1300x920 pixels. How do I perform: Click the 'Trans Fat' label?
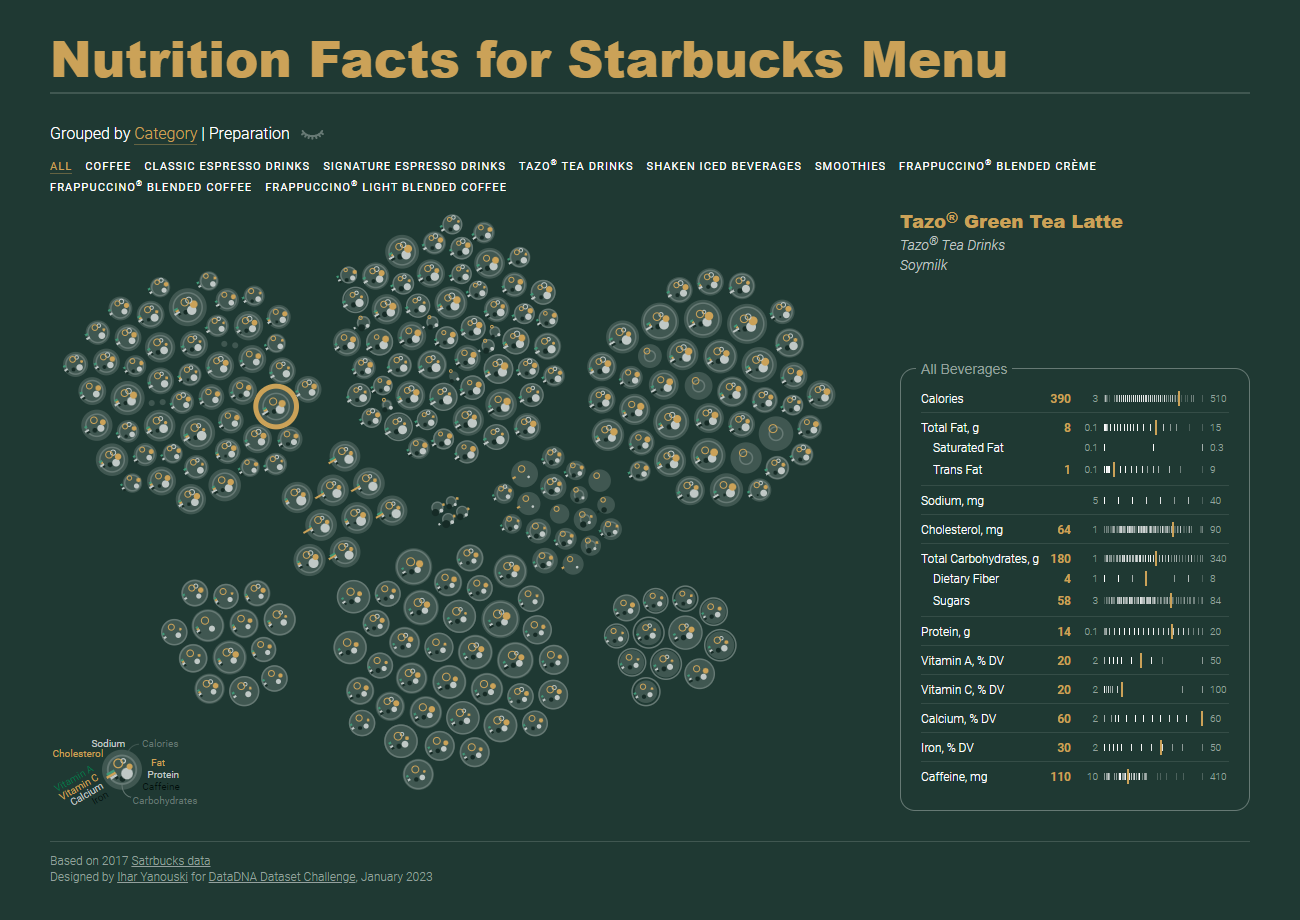point(957,470)
